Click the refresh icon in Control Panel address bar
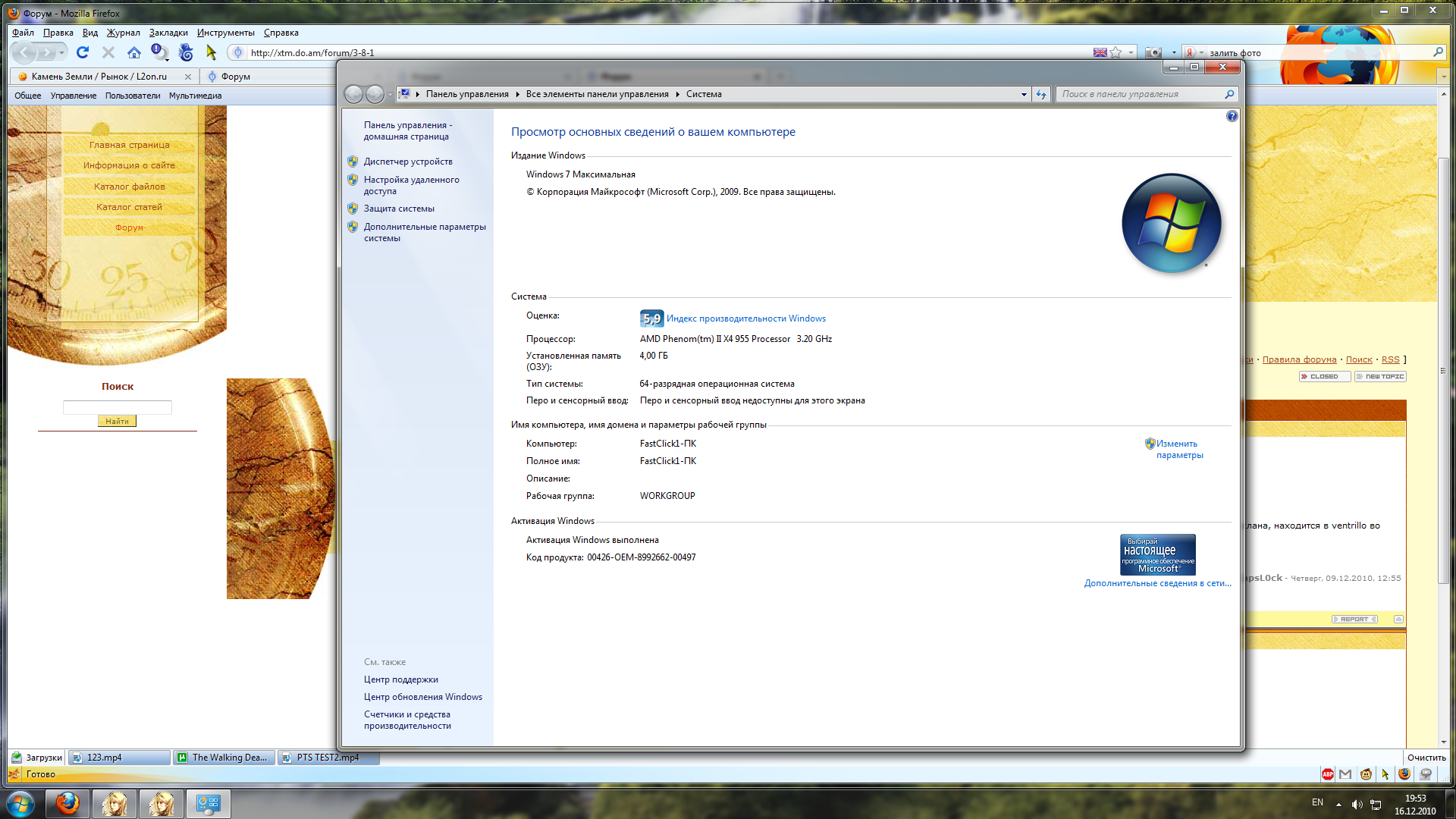 coord(1041,94)
